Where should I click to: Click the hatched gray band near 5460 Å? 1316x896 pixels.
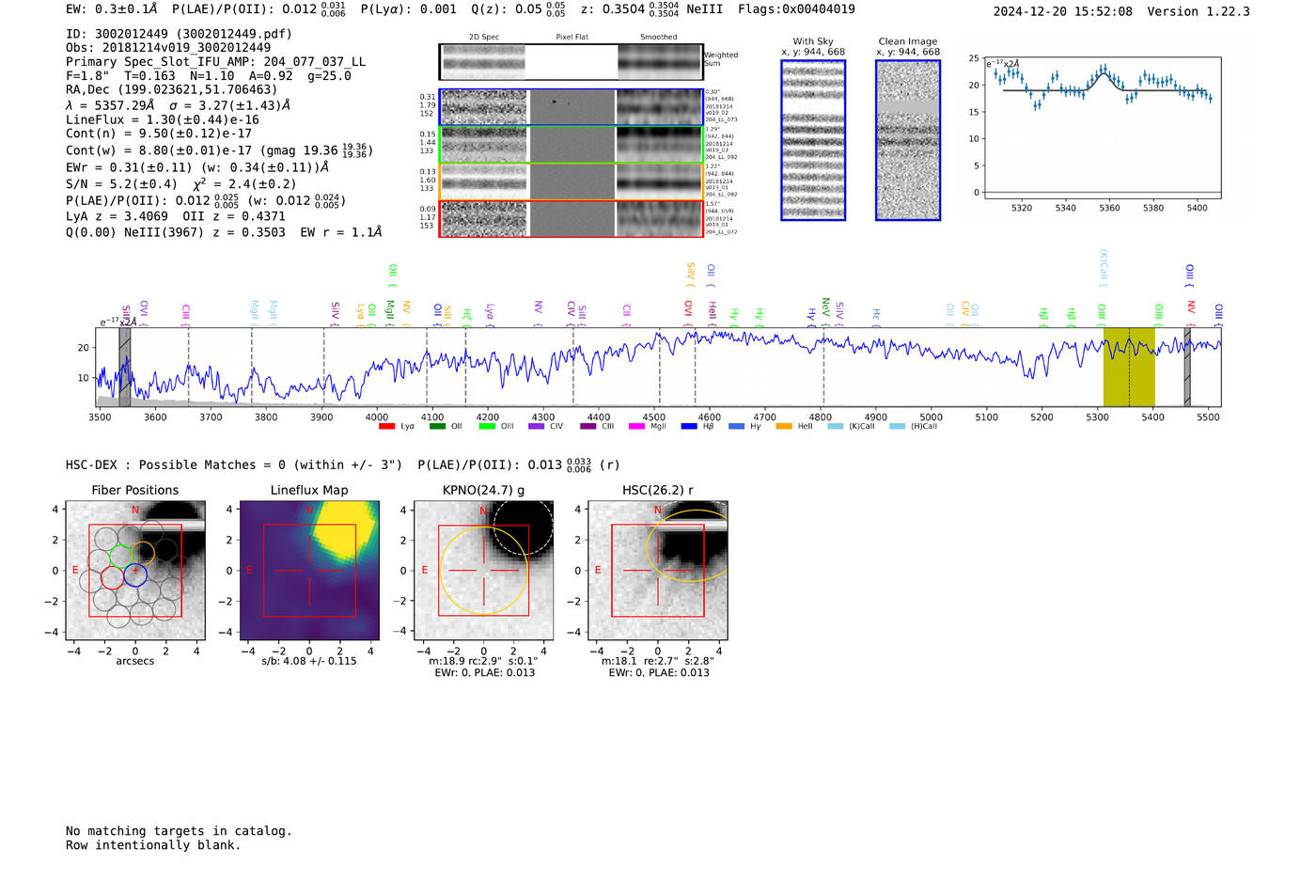tap(1187, 367)
